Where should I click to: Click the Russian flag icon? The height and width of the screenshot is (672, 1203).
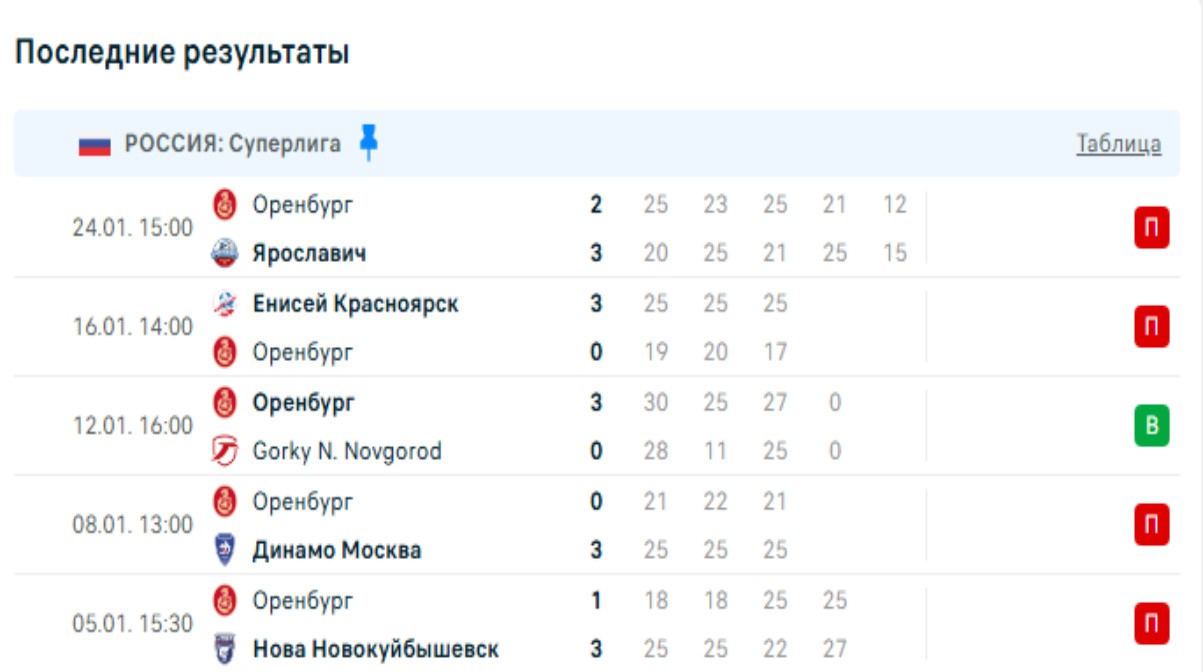[x=95, y=145]
